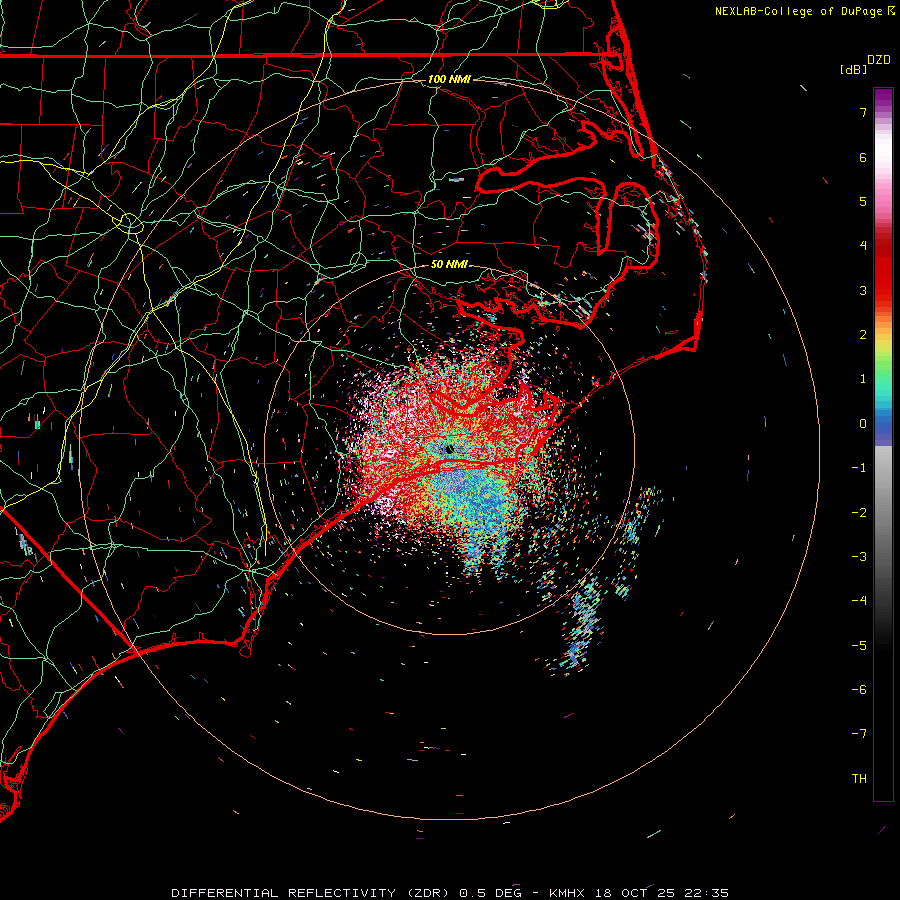This screenshot has width=900, height=900.
Task: Click the 22:35 timestamp text
Action: coord(706,893)
